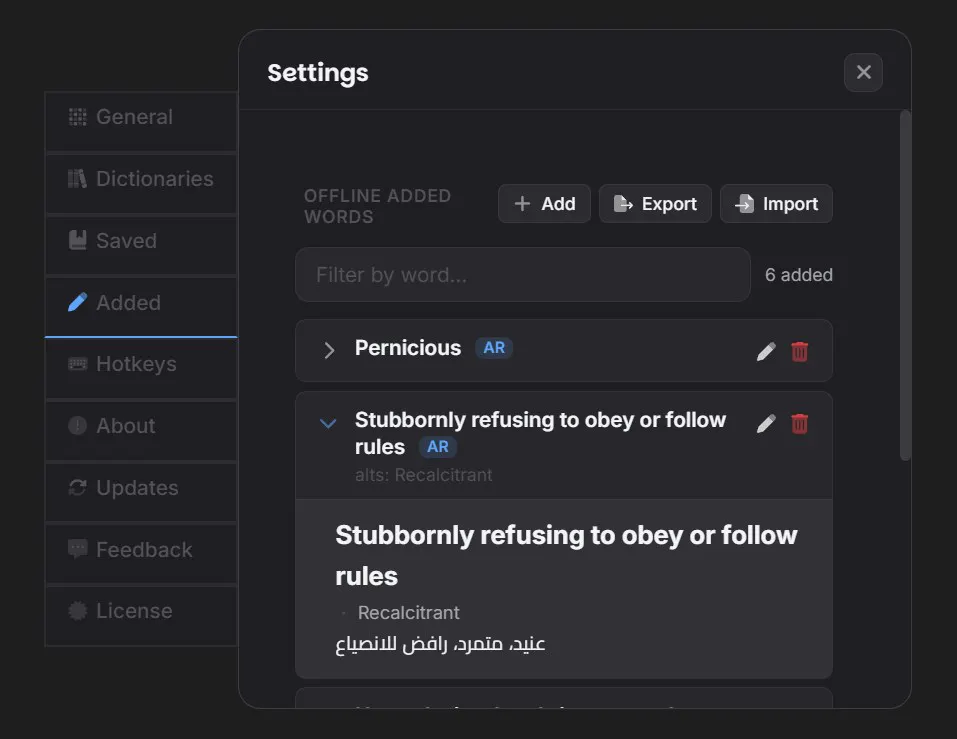This screenshot has height=739, width=957.
Task: Edit the Pernicious word entry
Action: click(766, 351)
